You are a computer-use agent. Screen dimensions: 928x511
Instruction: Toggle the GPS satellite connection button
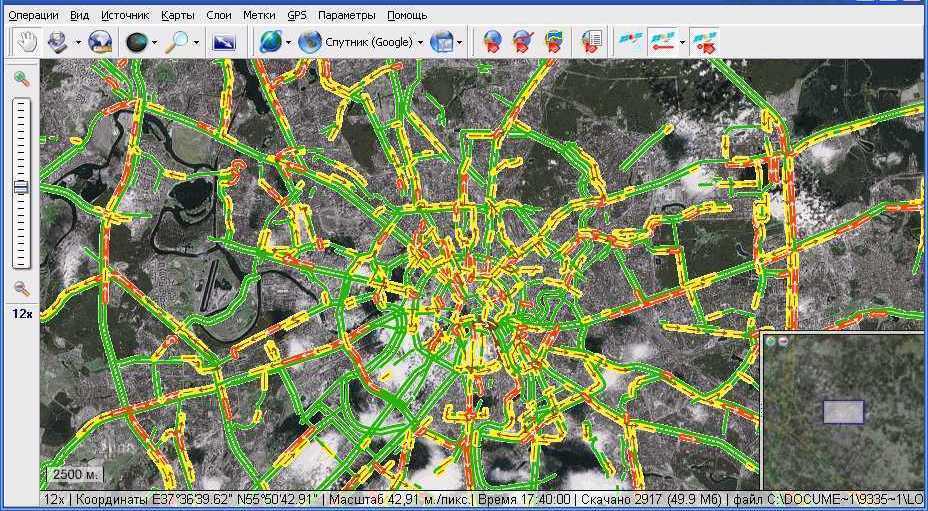coord(628,41)
